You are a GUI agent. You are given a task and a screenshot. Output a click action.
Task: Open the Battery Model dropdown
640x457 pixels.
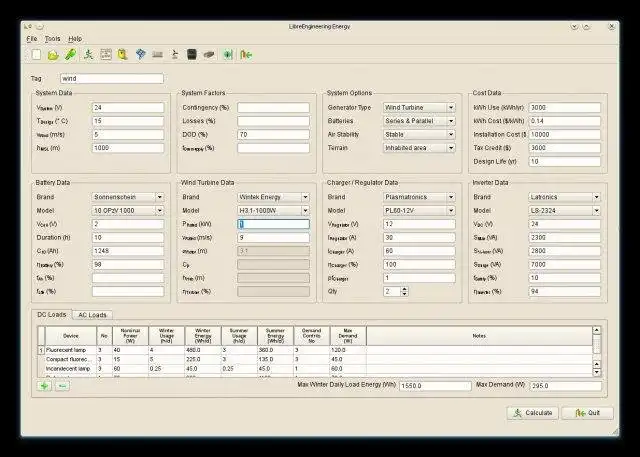128,211
